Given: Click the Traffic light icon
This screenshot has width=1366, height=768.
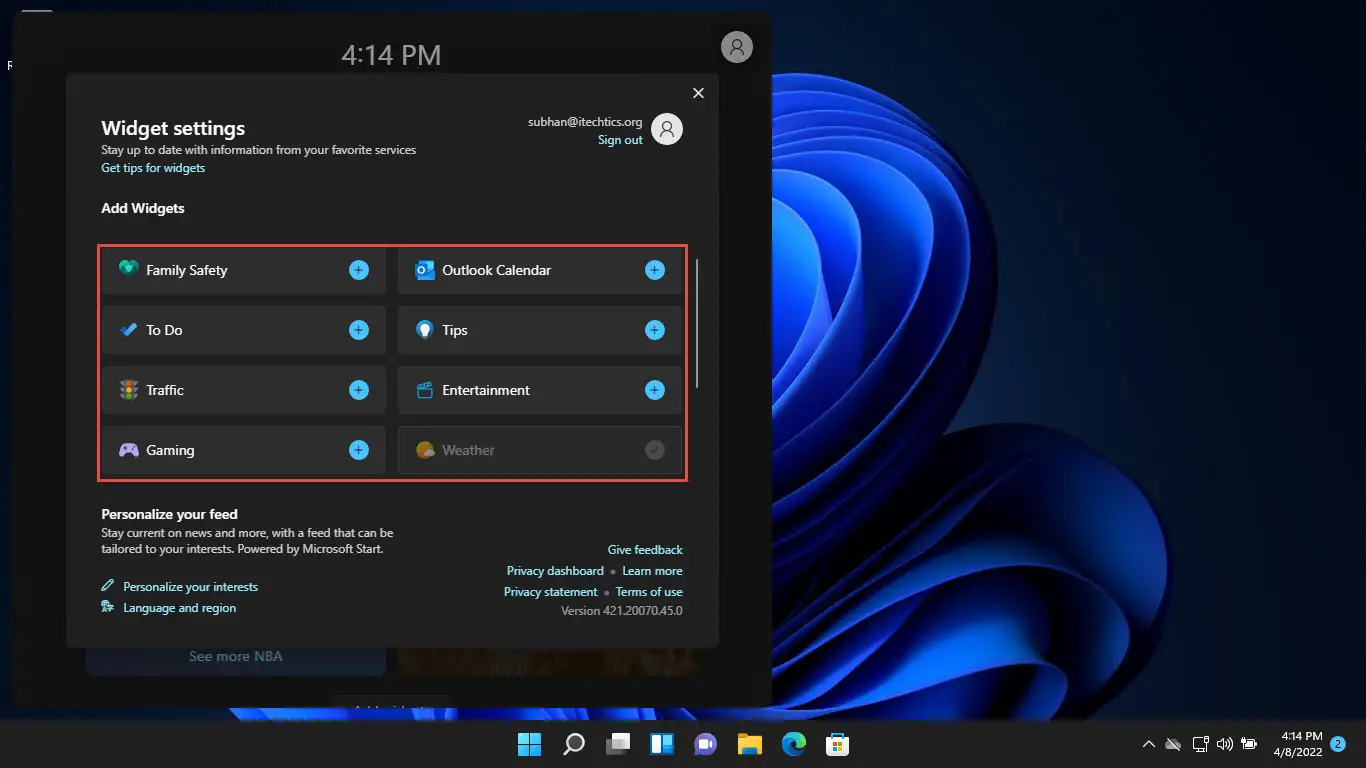Looking at the screenshot, I should pos(128,390).
